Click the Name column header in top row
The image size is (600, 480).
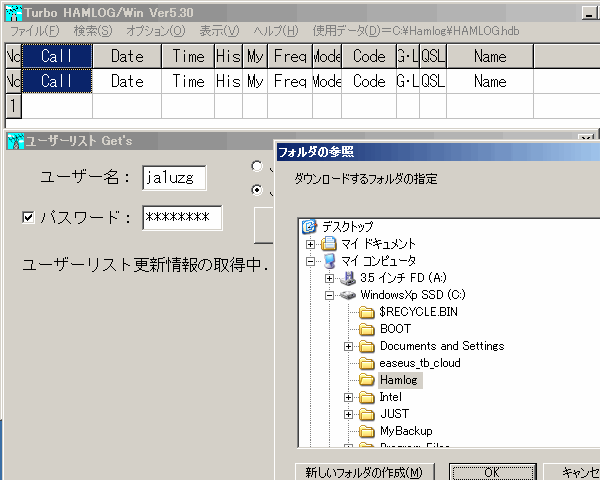(x=490, y=56)
